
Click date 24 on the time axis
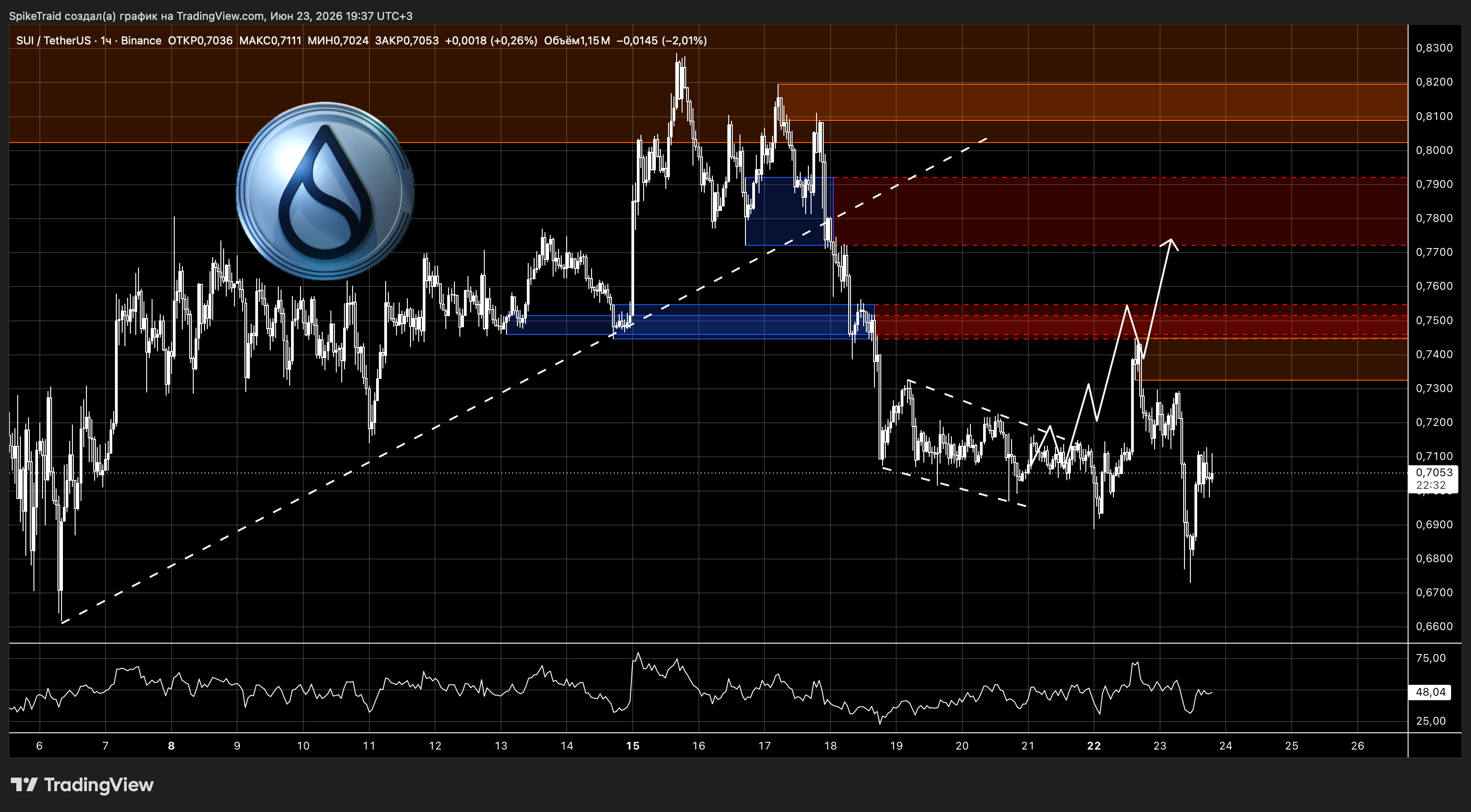coord(1226,746)
